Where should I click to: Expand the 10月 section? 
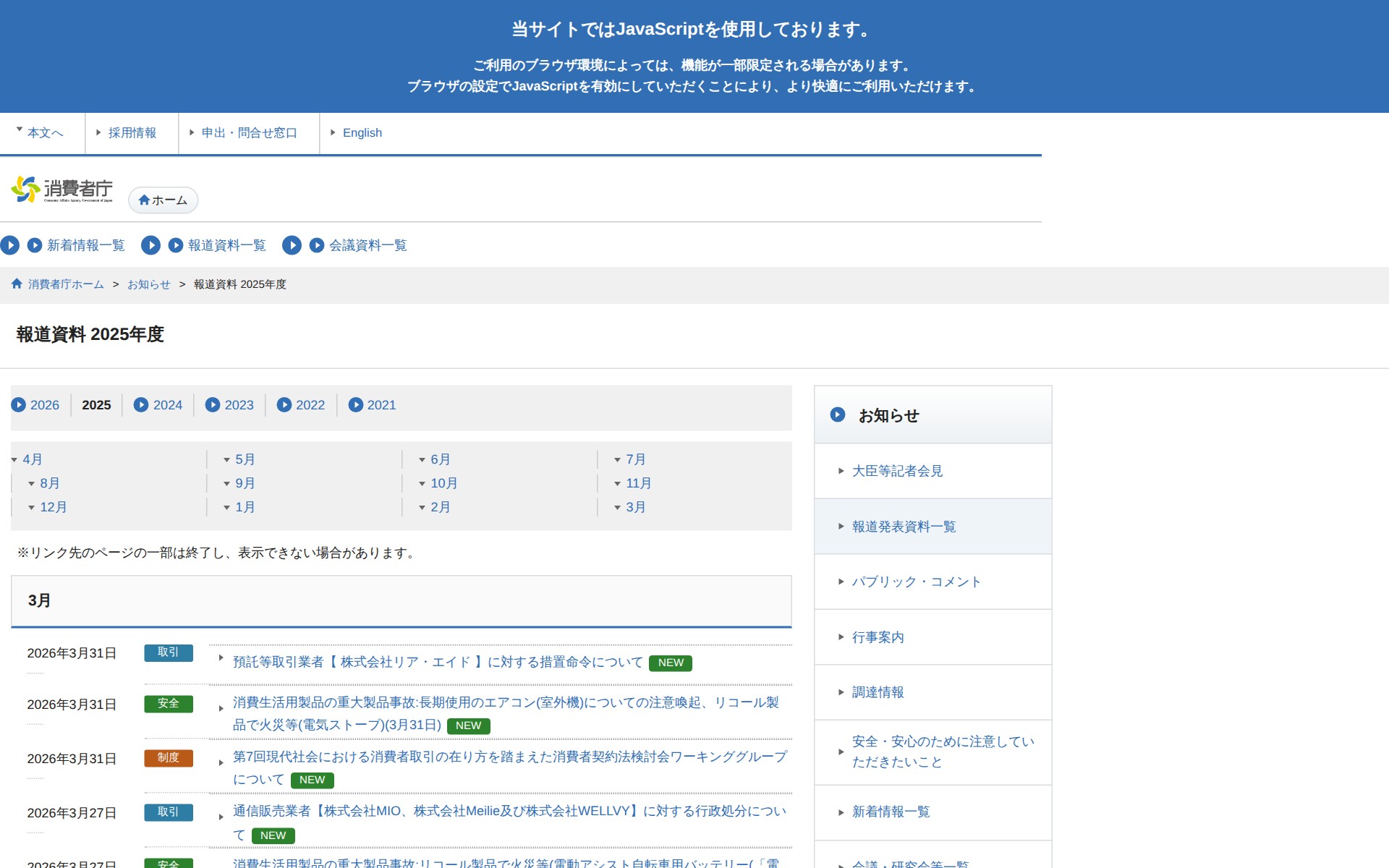tap(441, 483)
